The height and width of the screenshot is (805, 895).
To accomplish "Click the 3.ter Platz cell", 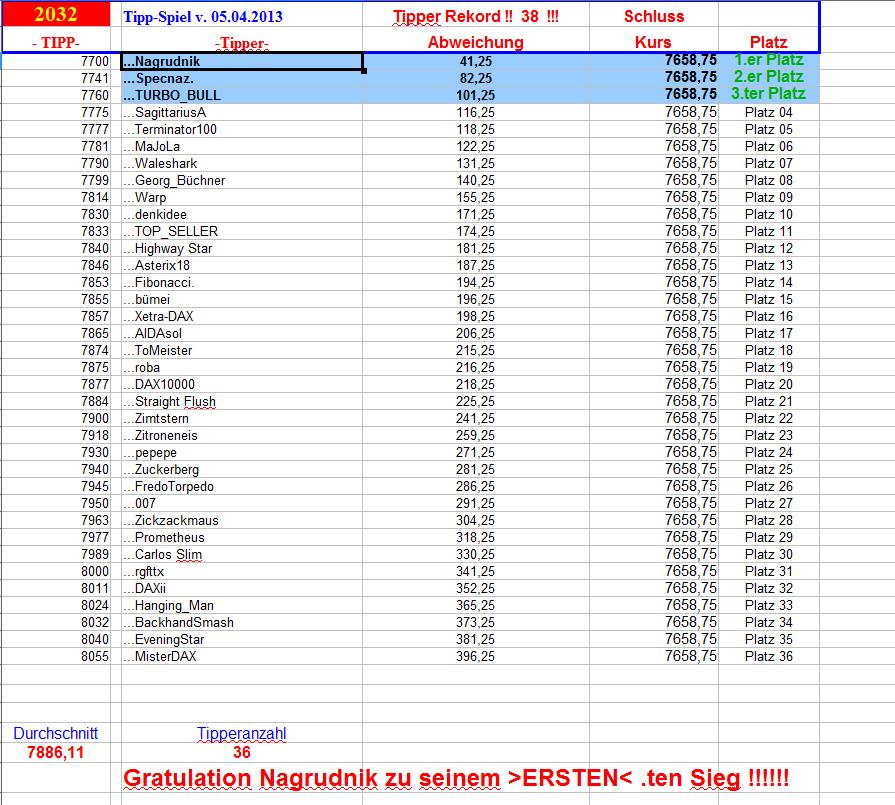I will click(768, 94).
